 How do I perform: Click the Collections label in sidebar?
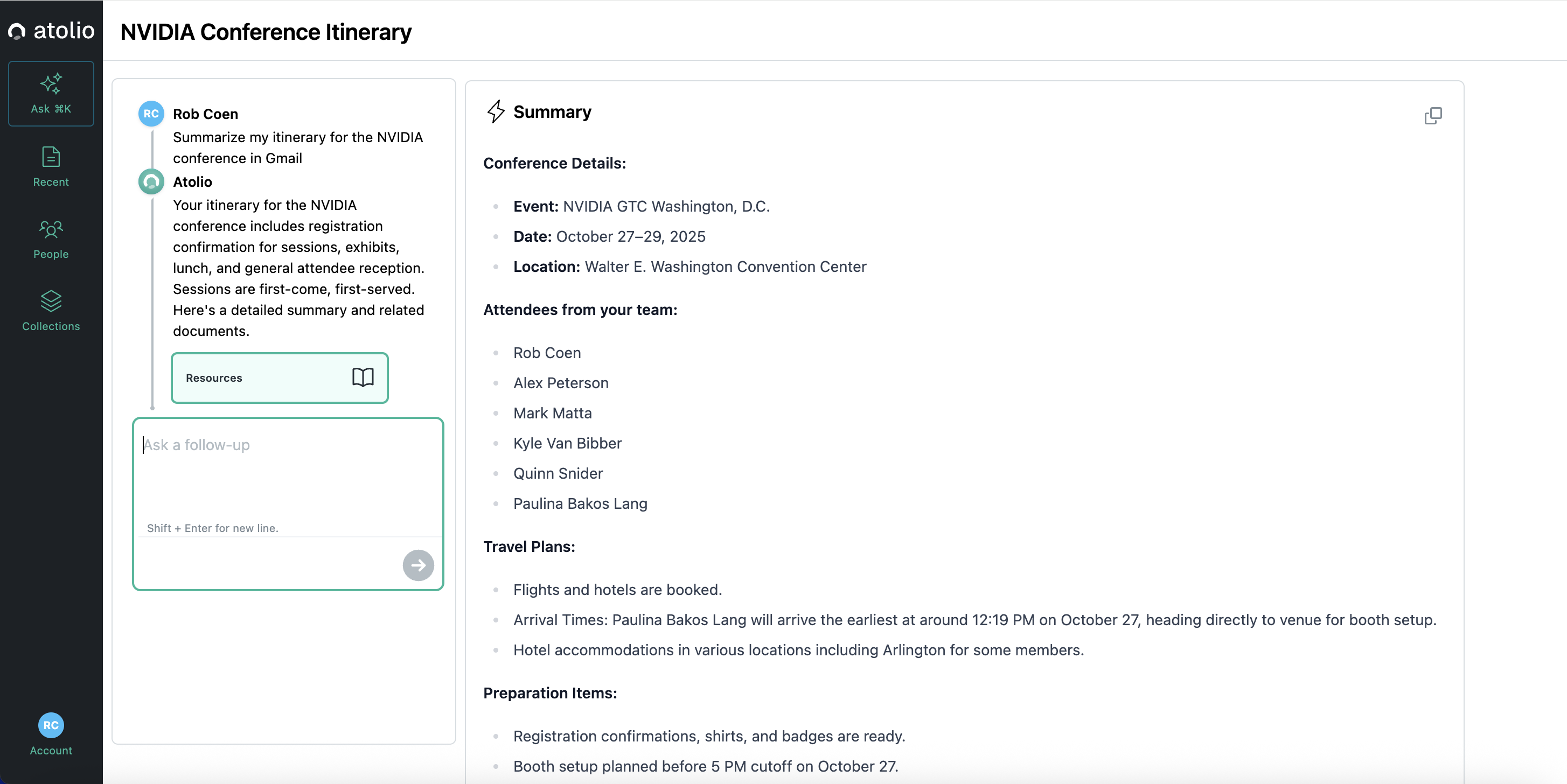click(51, 326)
